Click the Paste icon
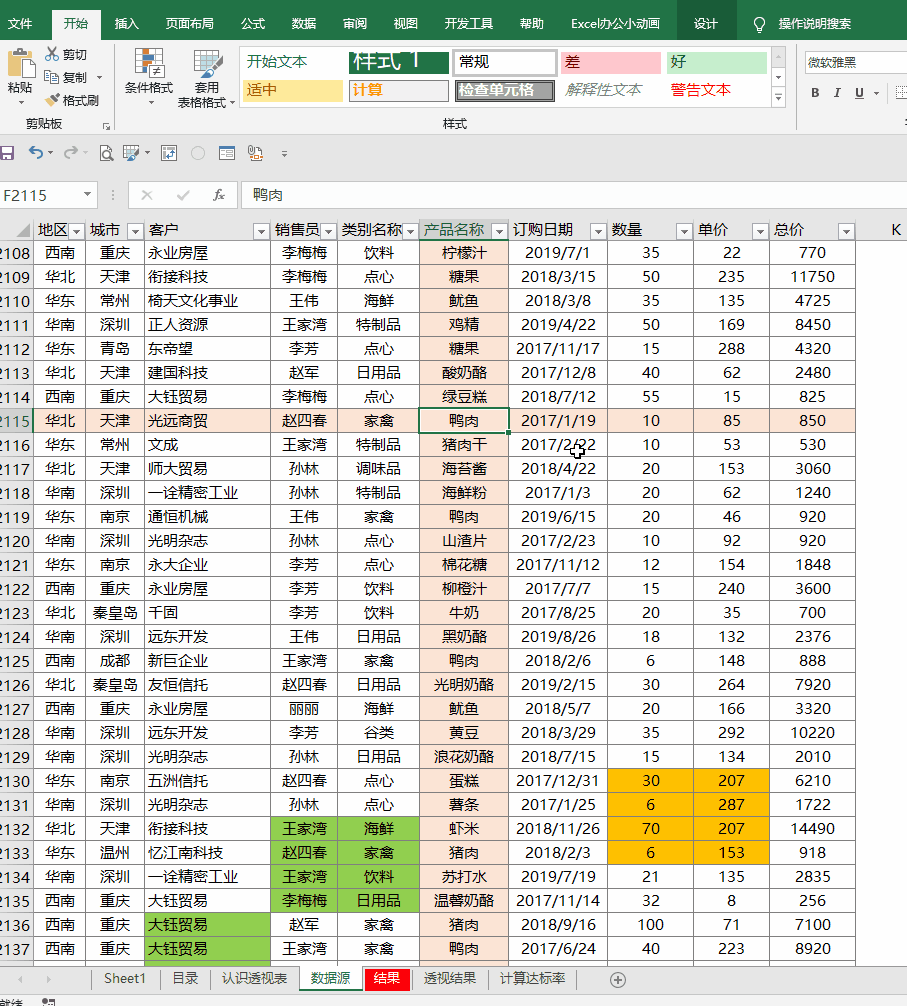Screen dimensions: 907x1006 (21, 64)
